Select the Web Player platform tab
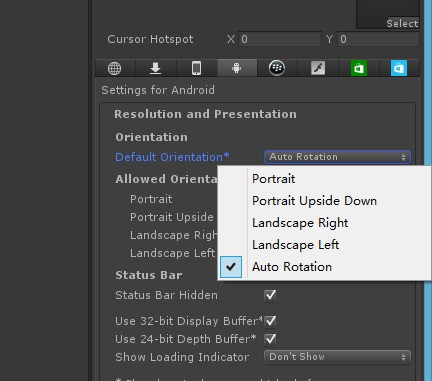Image resolution: width=432 pixels, height=381 pixels. point(115,68)
